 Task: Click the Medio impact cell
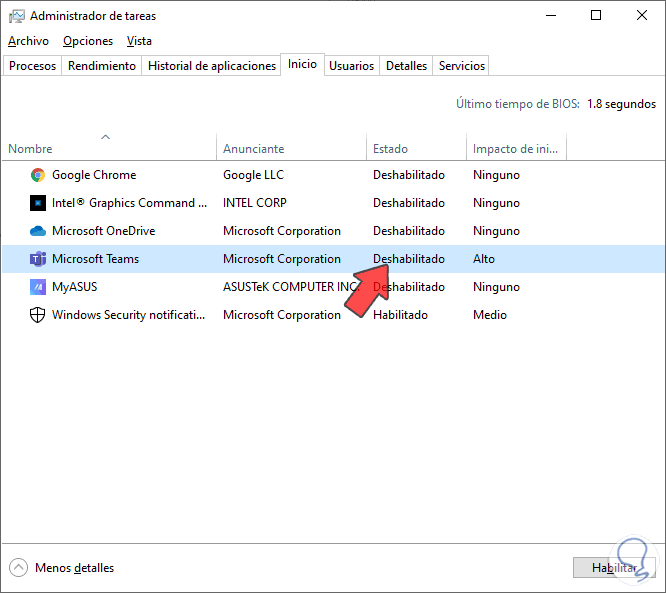490,315
